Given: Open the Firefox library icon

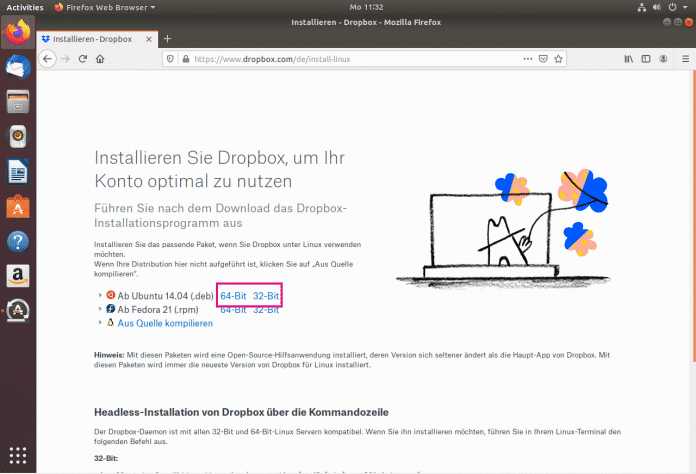Looking at the screenshot, I should pos(628,59).
